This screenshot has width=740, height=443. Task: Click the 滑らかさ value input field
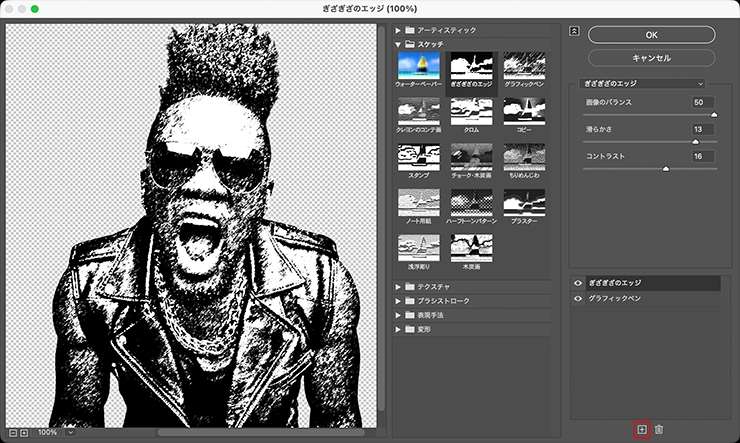[x=703, y=129]
